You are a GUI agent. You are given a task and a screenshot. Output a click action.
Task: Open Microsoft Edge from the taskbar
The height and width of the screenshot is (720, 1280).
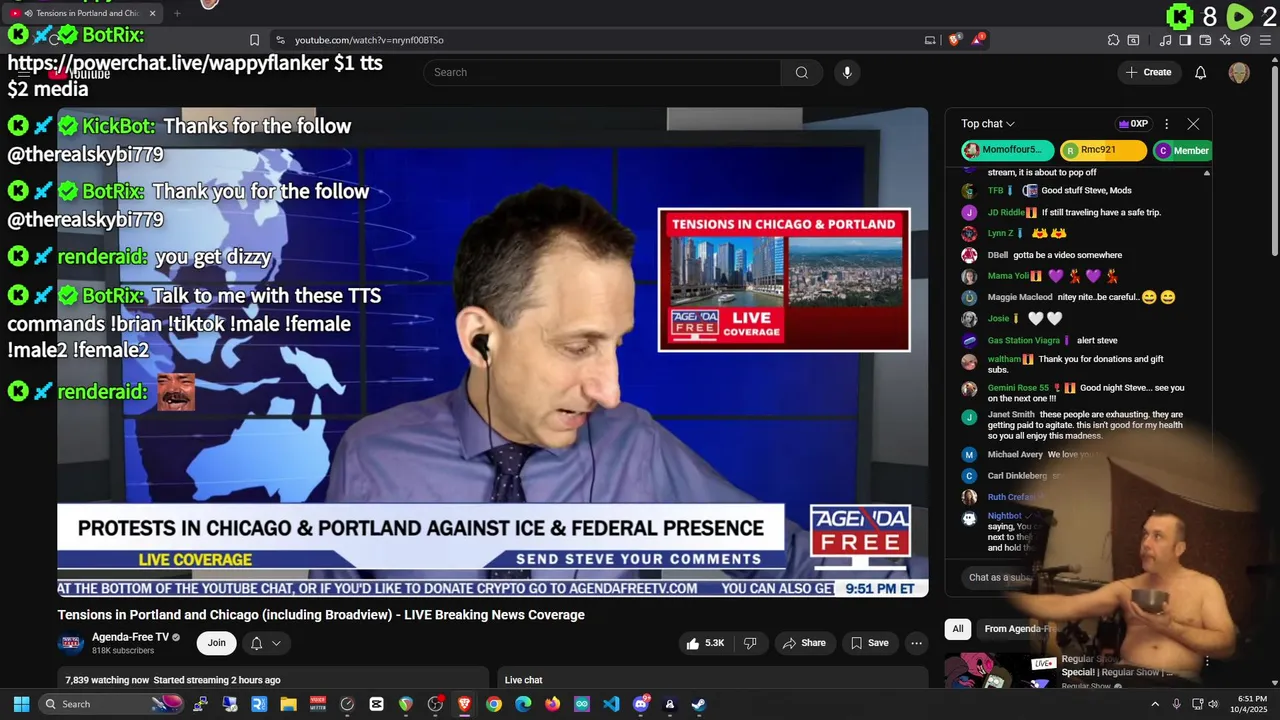[x=523, y=704]
